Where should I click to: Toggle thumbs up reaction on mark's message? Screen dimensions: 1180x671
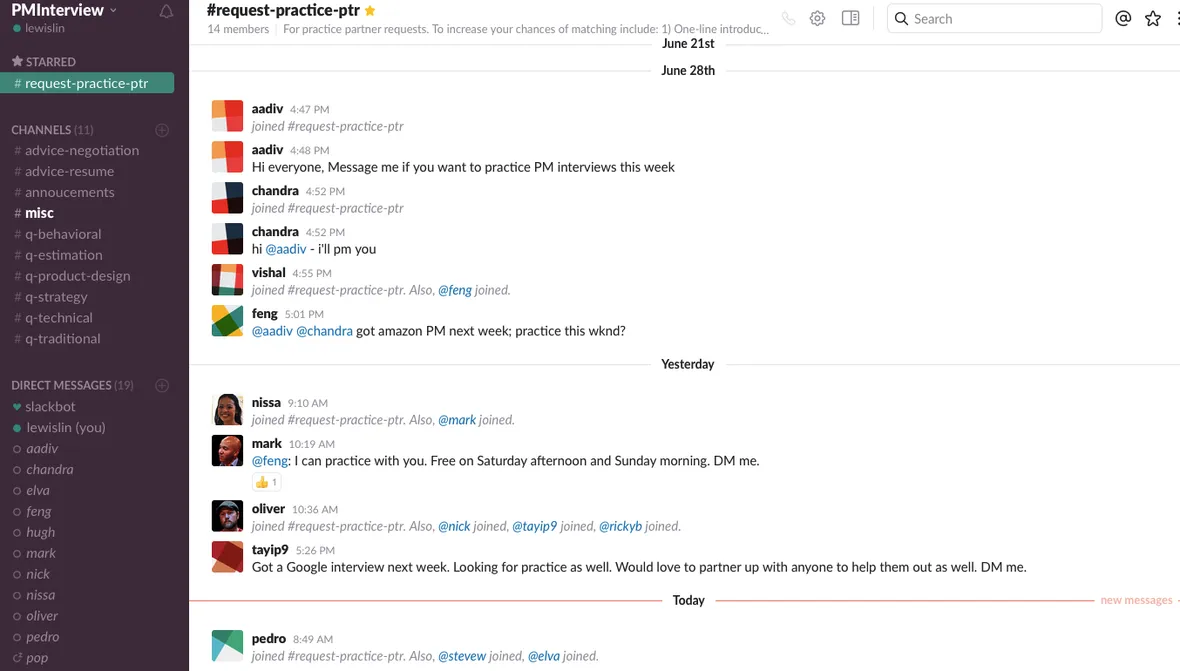pyautogui.click(x=266, y=482)
